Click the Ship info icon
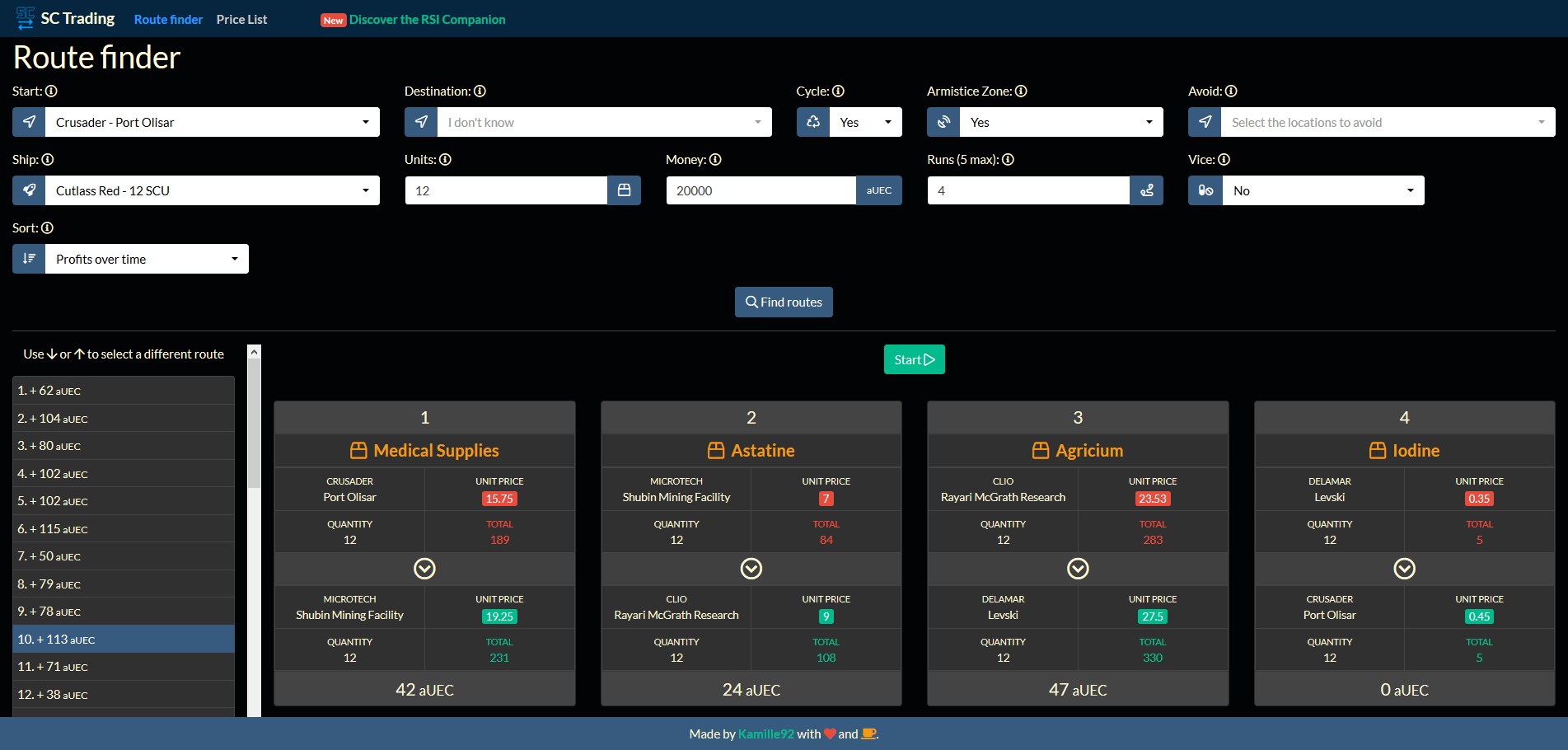This screenshot has width=1568, height=750. click(x=48, y=160)
